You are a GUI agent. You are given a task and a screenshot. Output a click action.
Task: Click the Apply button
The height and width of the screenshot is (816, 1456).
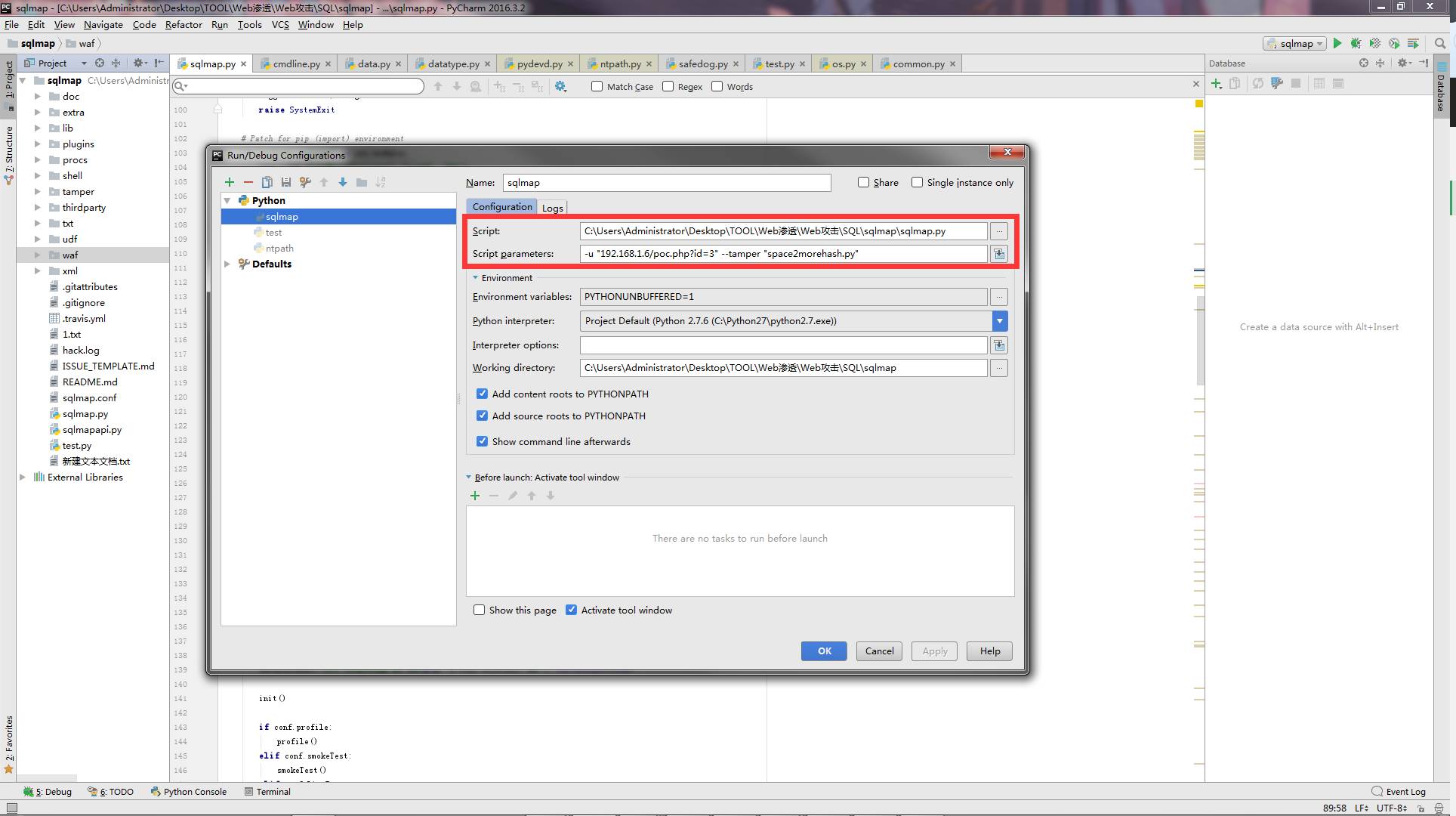[x=935, y=651]
